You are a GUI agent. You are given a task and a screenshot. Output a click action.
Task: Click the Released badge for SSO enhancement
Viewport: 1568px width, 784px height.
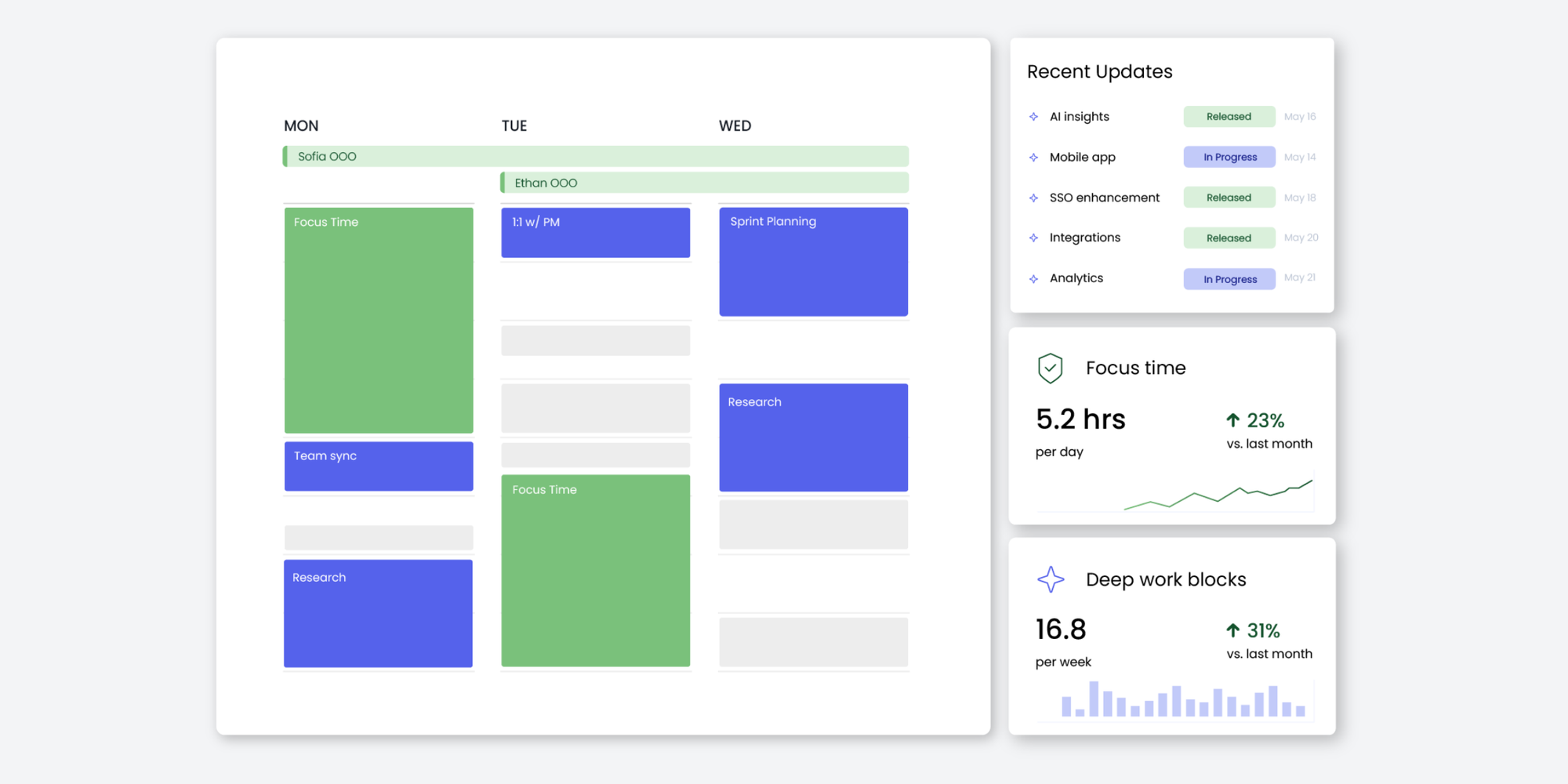pyautogui.click(x=1229, y=198)
